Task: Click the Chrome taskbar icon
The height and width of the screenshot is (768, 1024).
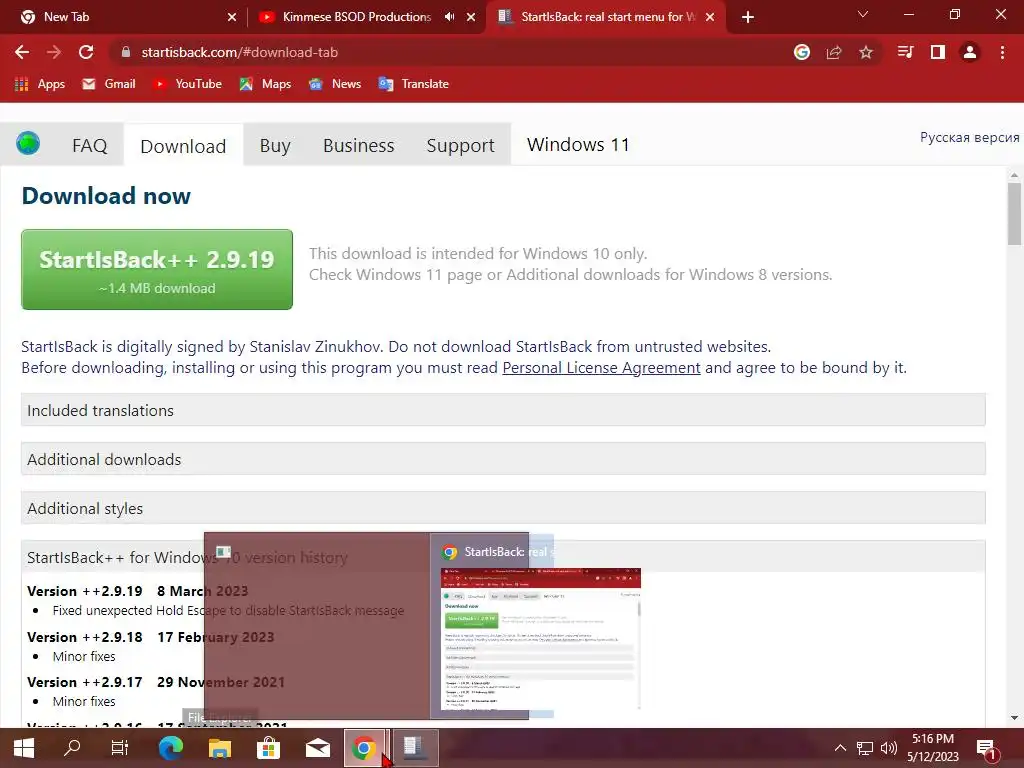Action: click(x=364, y=748)
